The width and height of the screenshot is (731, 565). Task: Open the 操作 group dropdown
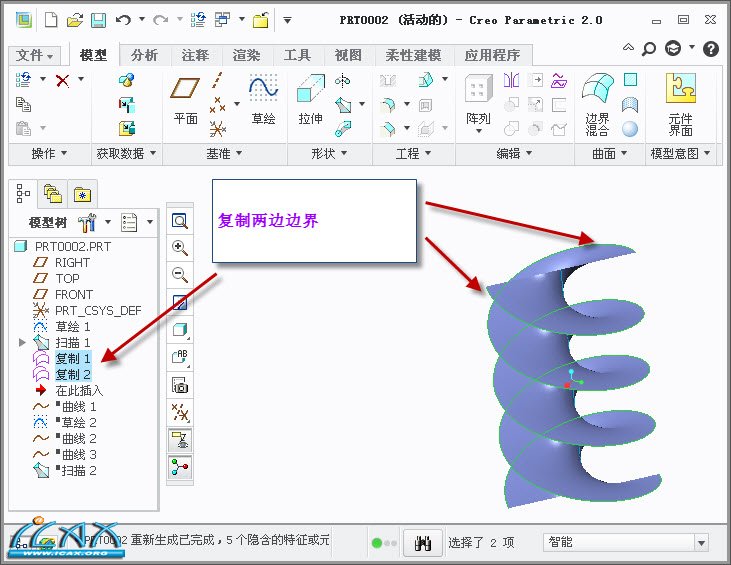click(x=49, y=153)
